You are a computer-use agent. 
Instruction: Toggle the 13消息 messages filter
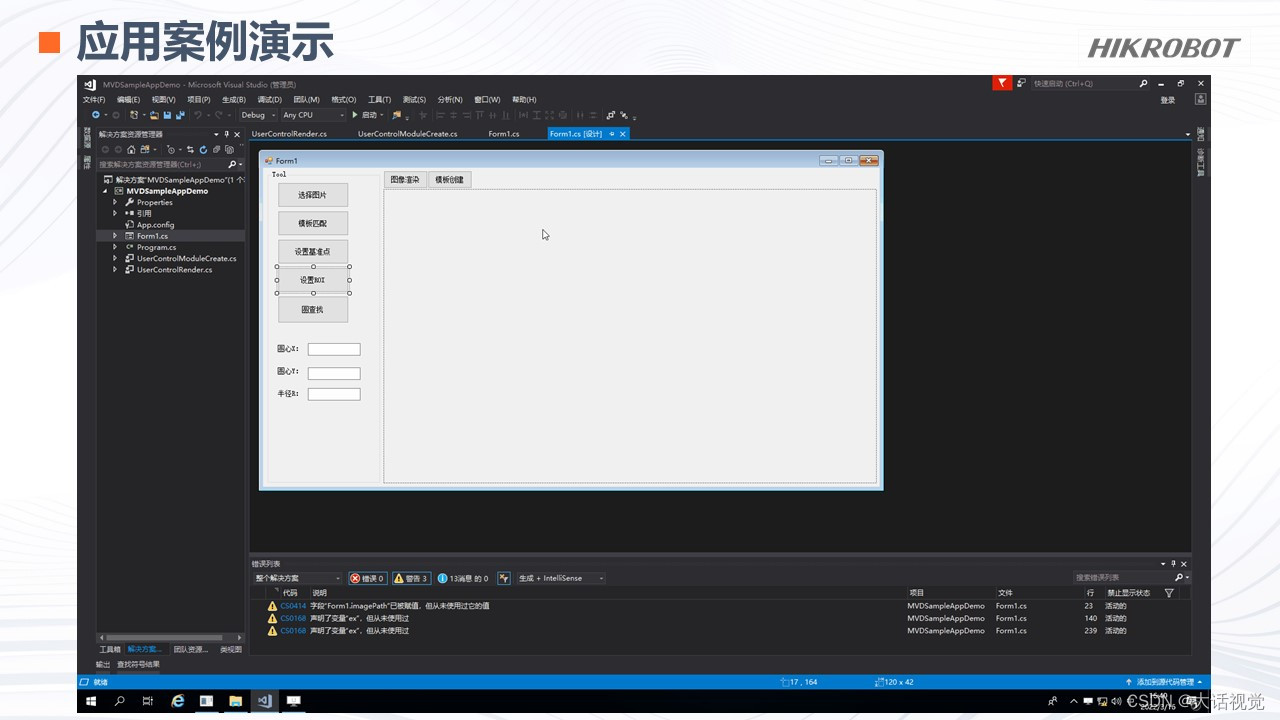tap(463, 578)
